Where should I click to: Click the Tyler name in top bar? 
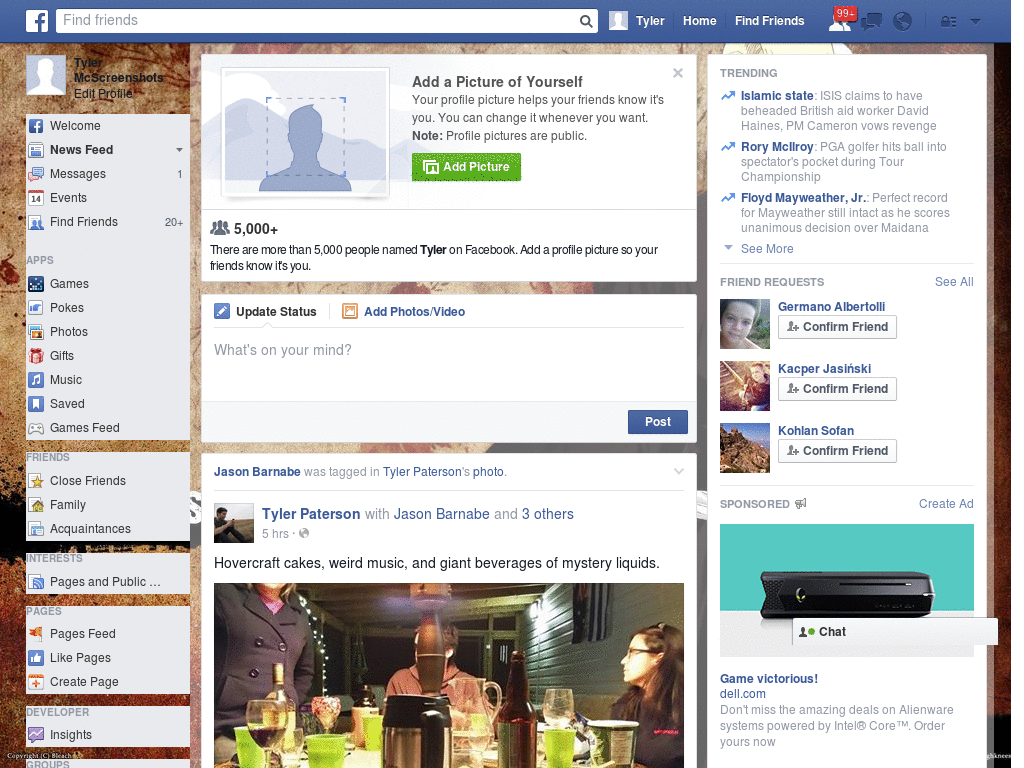[x=650, y=21]
